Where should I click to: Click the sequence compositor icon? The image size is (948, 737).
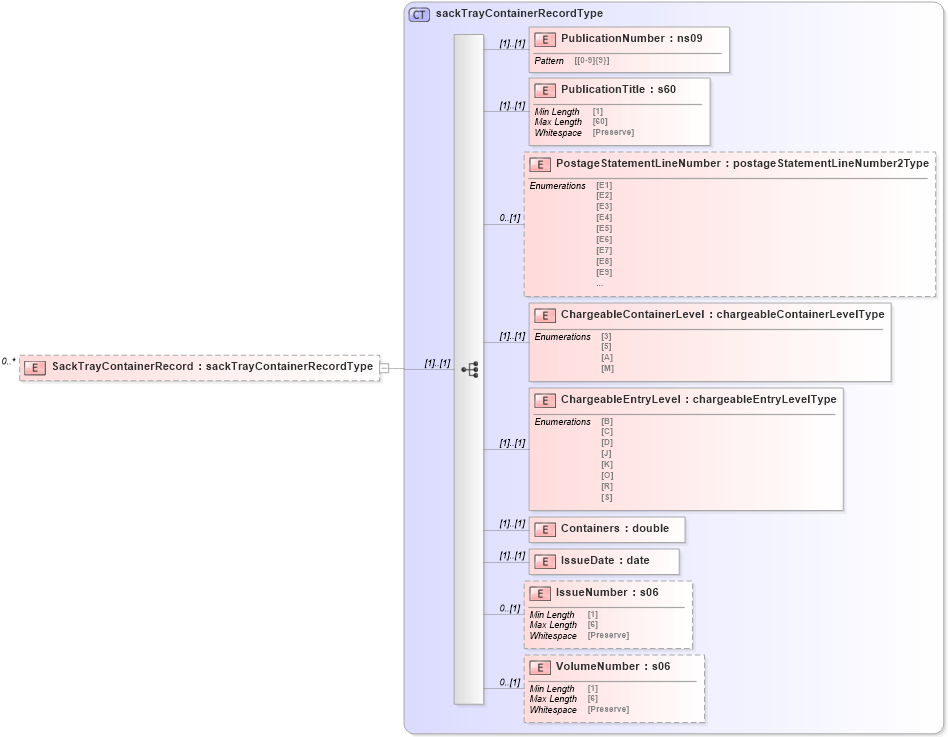click(469, 370)
